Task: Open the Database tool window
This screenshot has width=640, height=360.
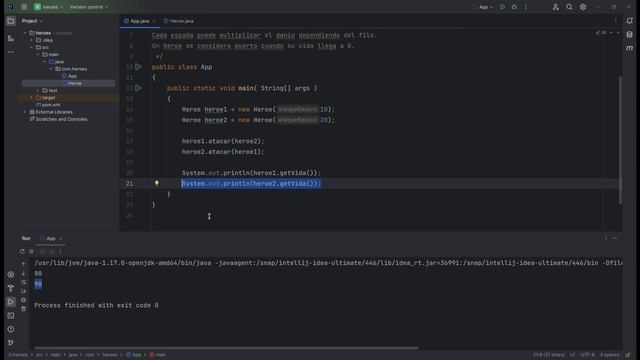Action: 629,35
